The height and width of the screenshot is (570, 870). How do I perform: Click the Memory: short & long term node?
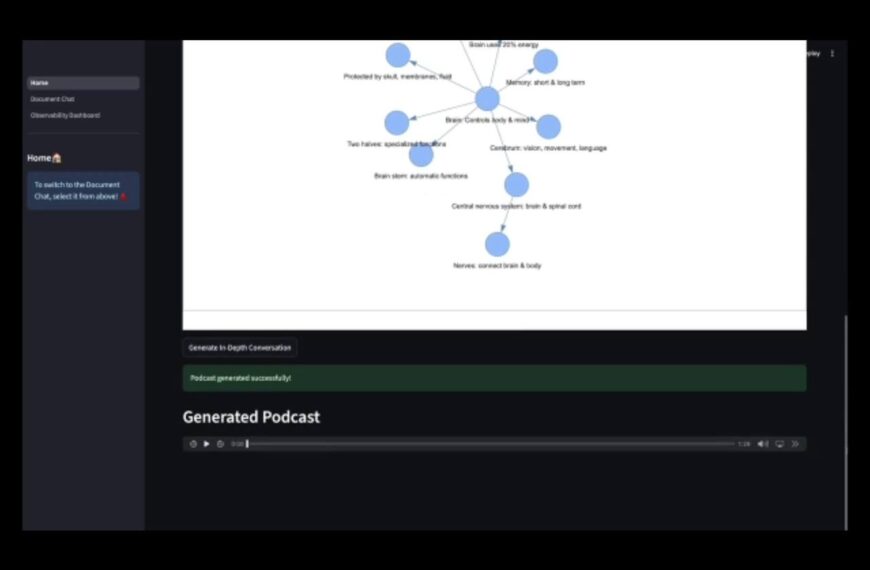coord(545,61)
